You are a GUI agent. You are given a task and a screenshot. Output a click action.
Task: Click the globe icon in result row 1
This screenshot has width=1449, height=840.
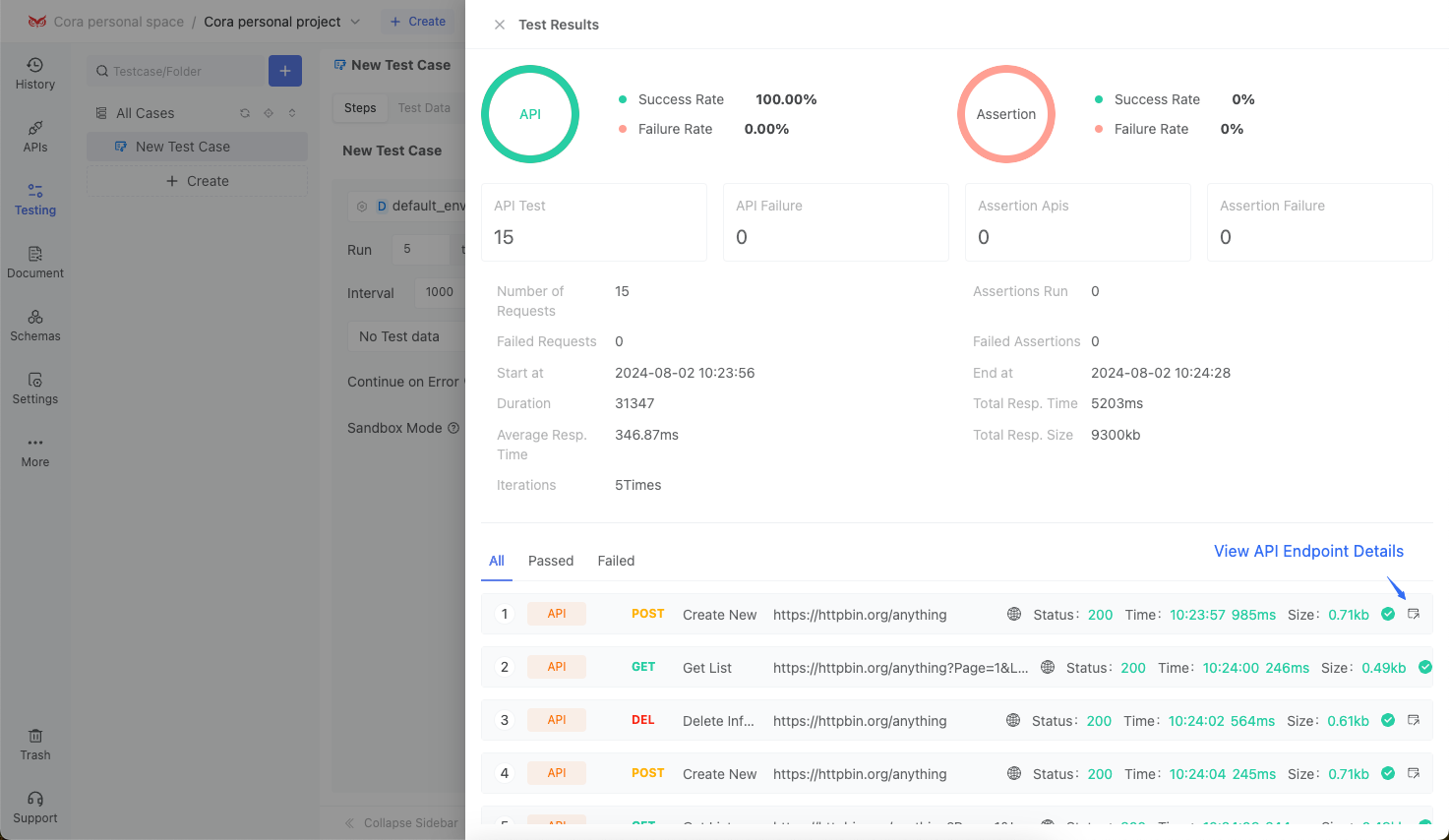coord(1014,614)
